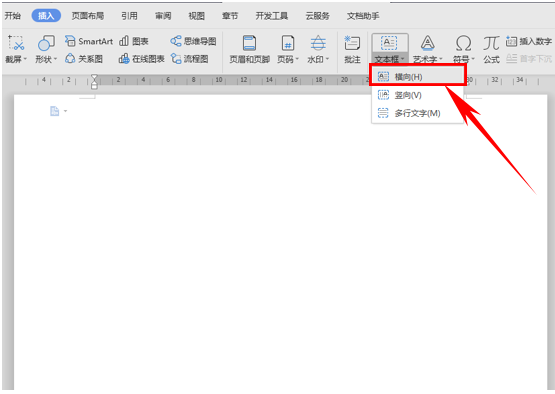This screenshot has height=394, width=555.
Task: Click 插入数字 insert number
Action: coord(529,41)
